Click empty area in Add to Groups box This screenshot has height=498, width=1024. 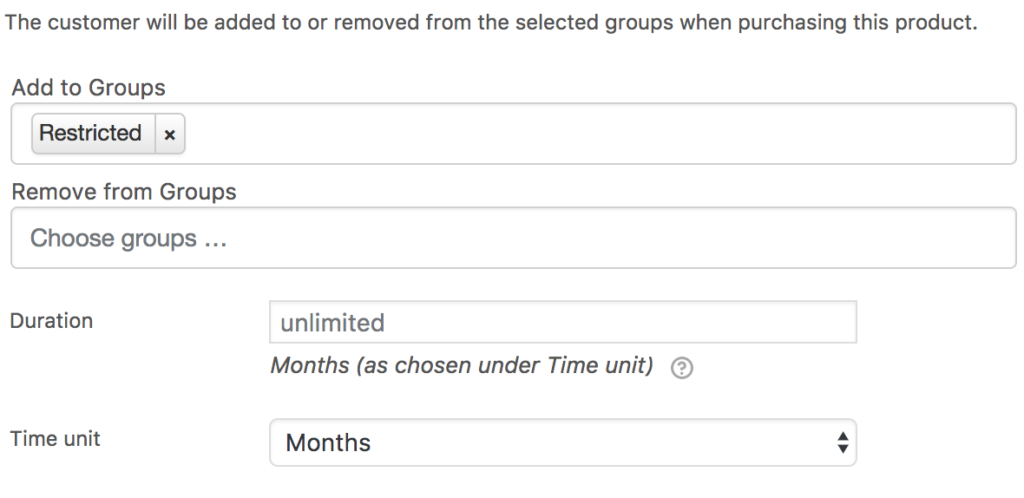pyautogui.click(x=588, y=134)
